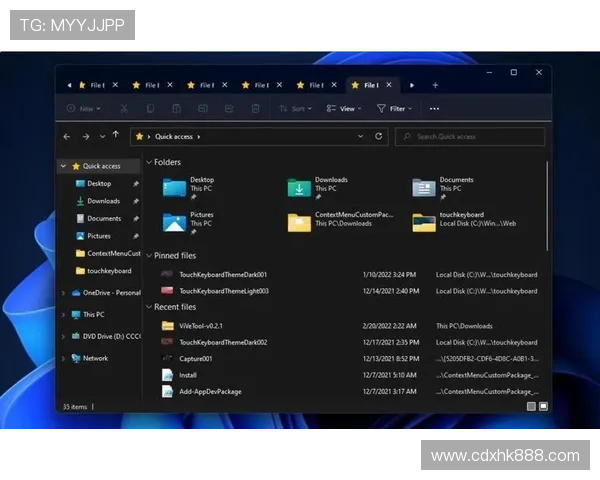
Task: Select the Downloads folder tile
Action: click(x=318, y=188)
